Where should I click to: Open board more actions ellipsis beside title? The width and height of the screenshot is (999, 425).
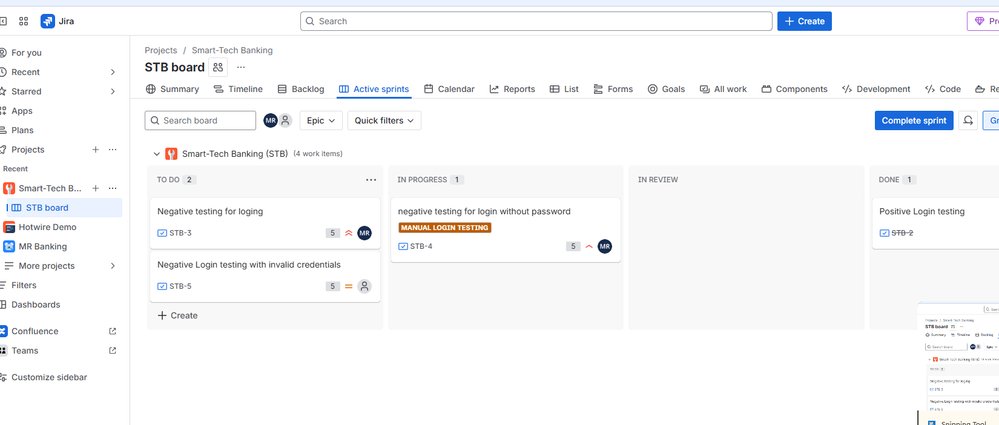241,68
